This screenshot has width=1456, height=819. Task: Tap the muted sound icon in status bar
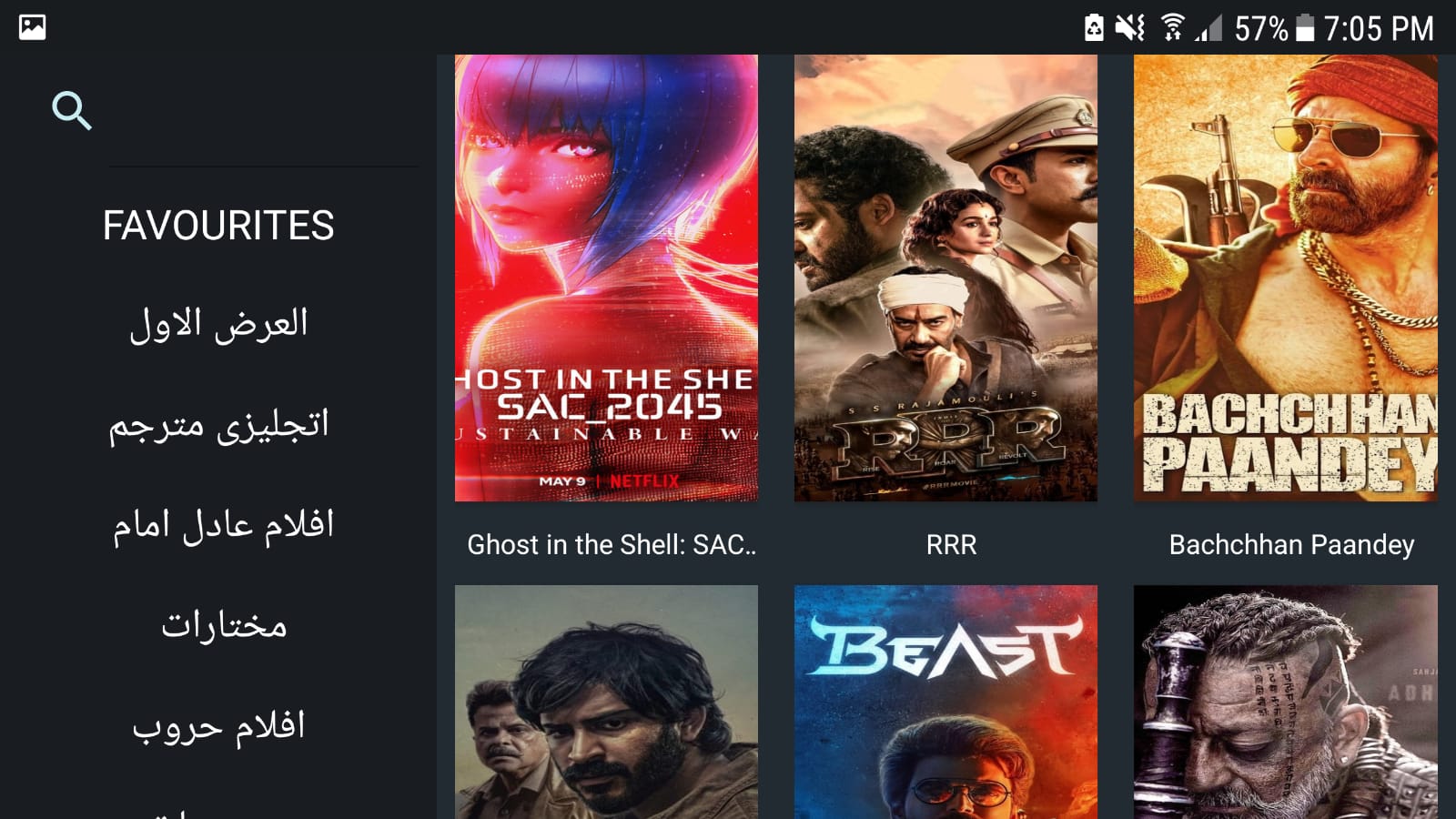(x=1130, y=28)
